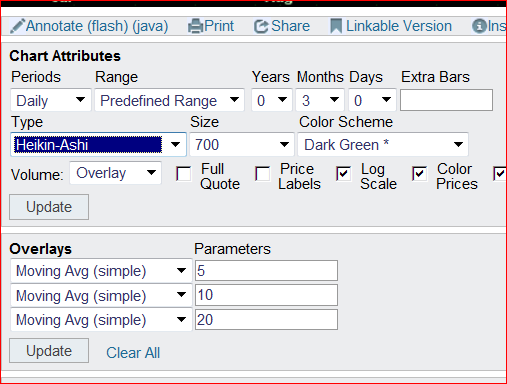
Task: Disable the Color Prices checkbox
Action: [x=419, y=174]
